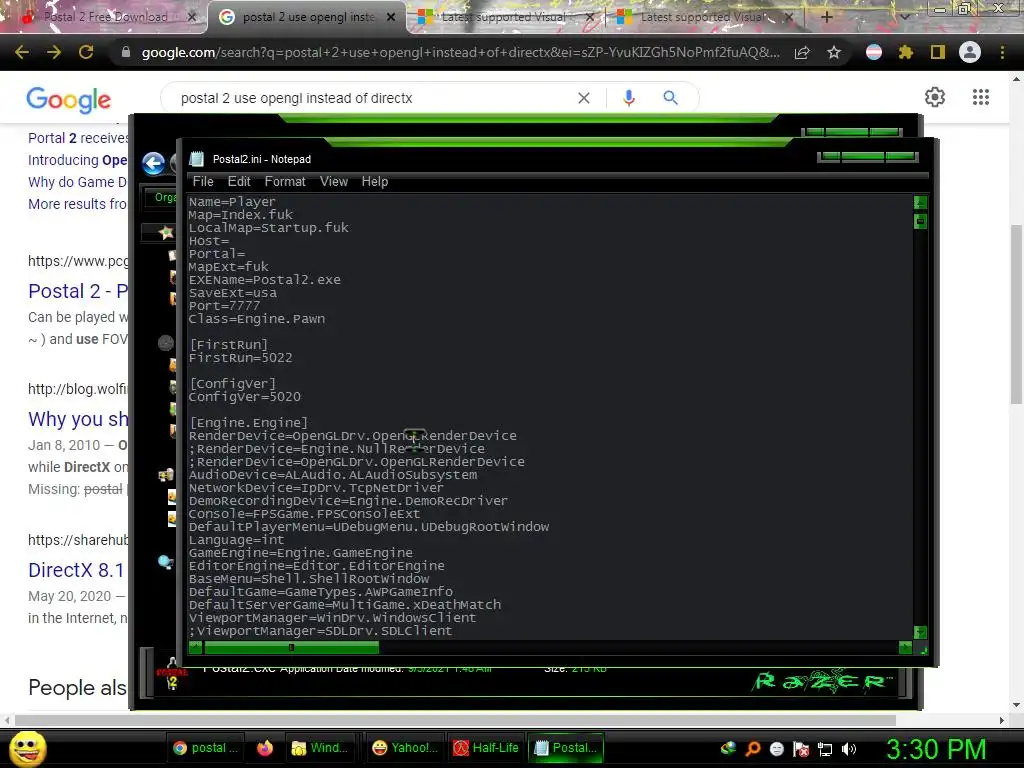The height and width of the screenshot is (768, 1024).
Task: Click the Chrome page vertical scrollbar thumb
Action: point(1016,315)
